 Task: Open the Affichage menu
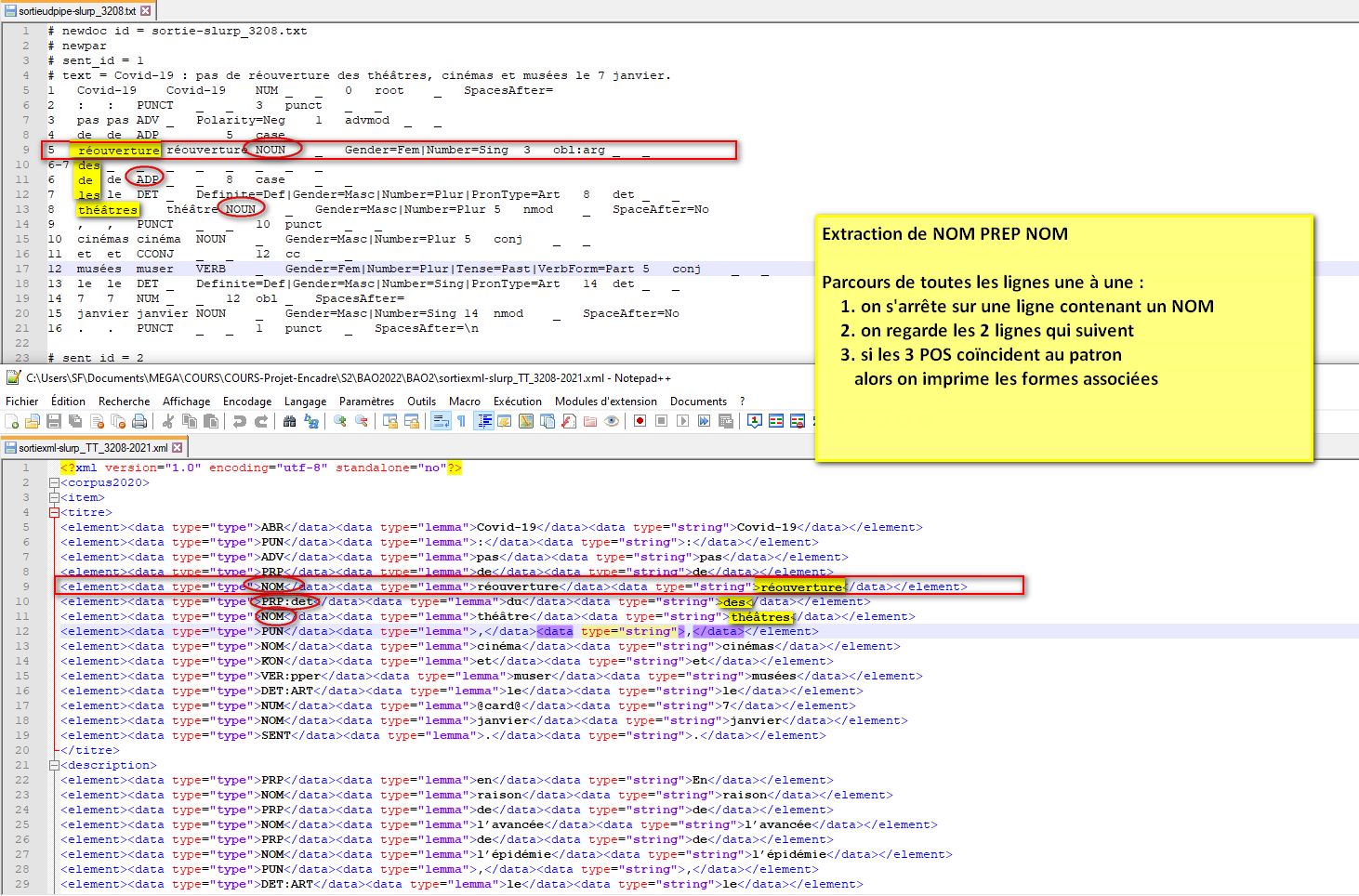[x=187, y=402]
